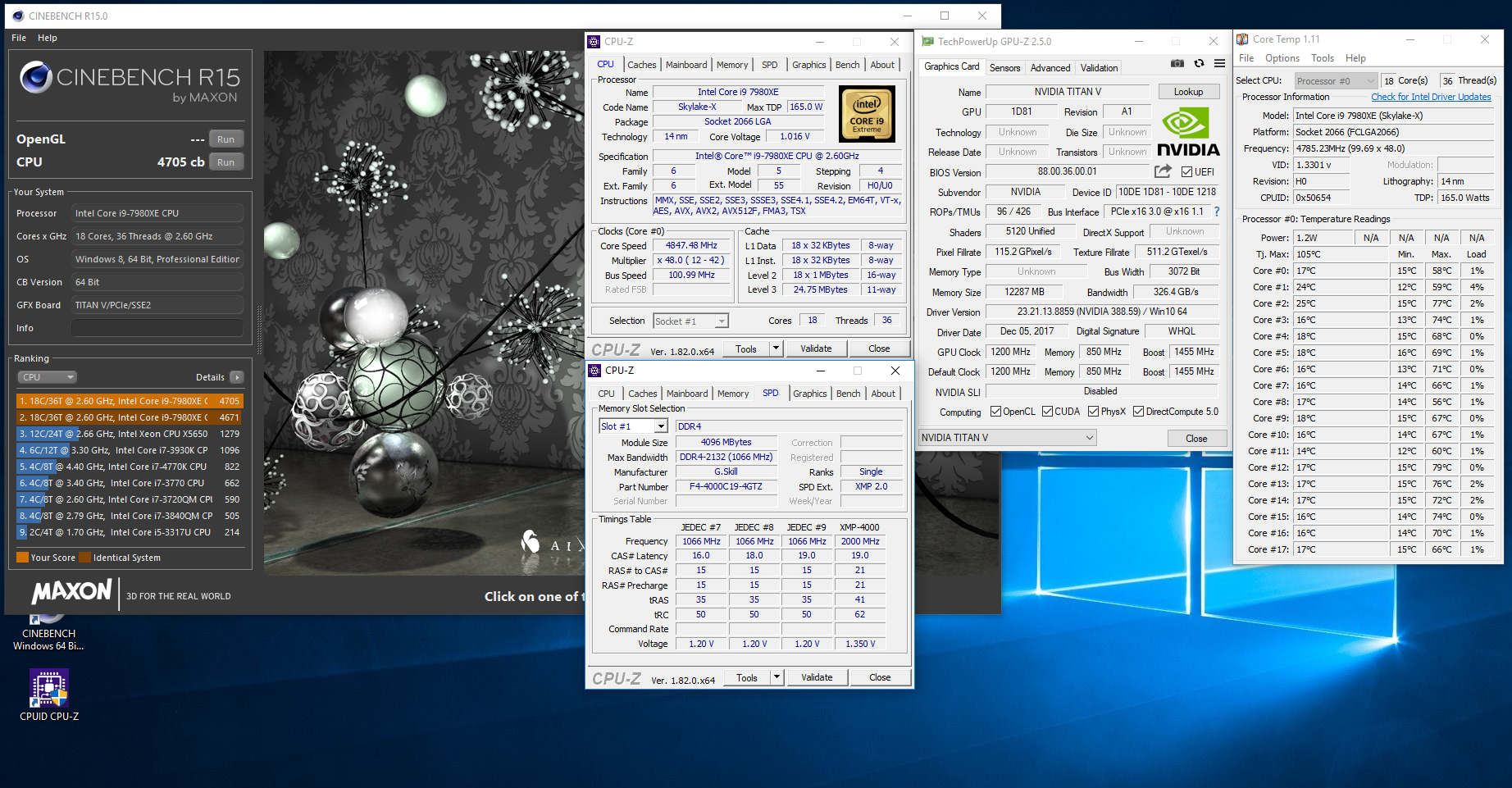Select the Core i7-3930K ranking row
The image size is (1512, 788).
pyautogui.click(x=130, y=450)
